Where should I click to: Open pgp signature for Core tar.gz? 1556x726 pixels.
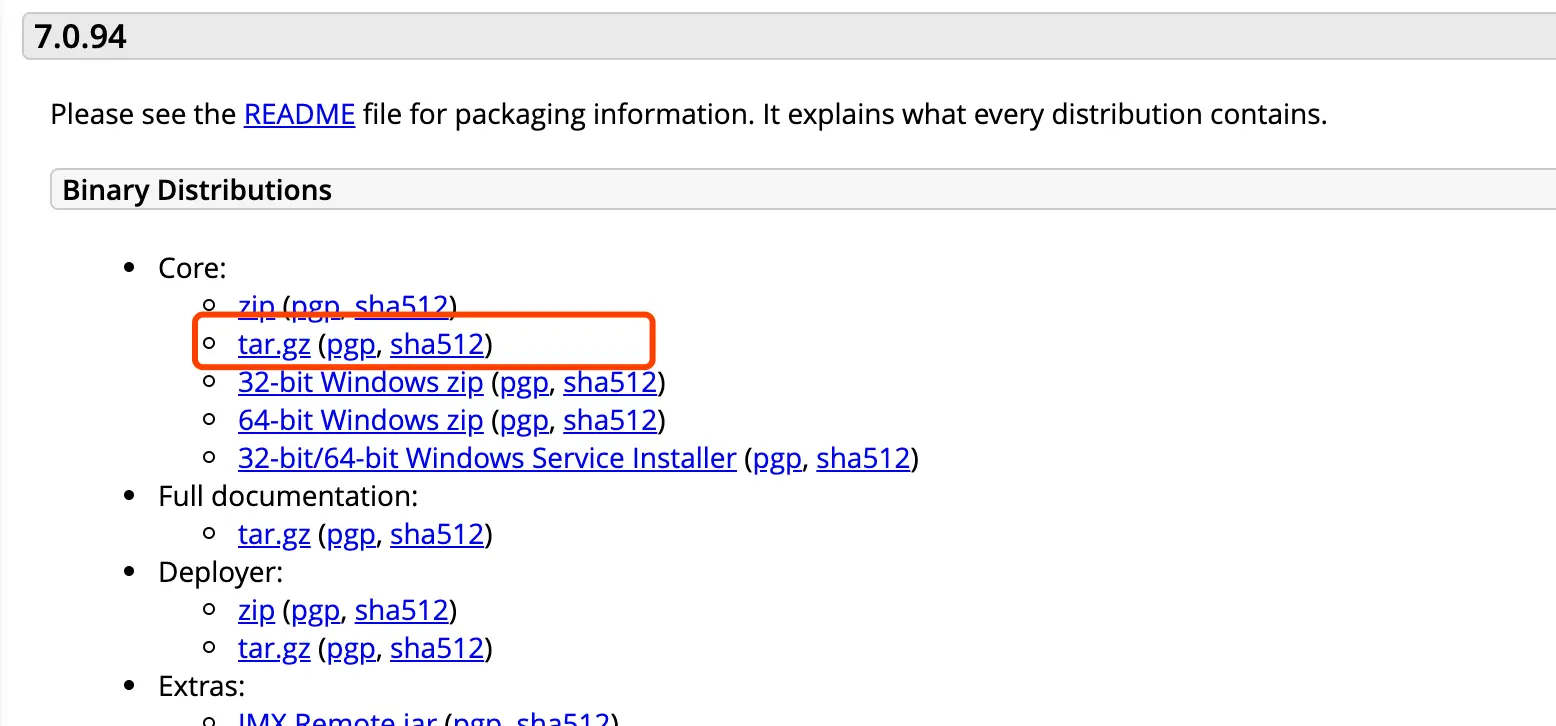pos(351,345)
